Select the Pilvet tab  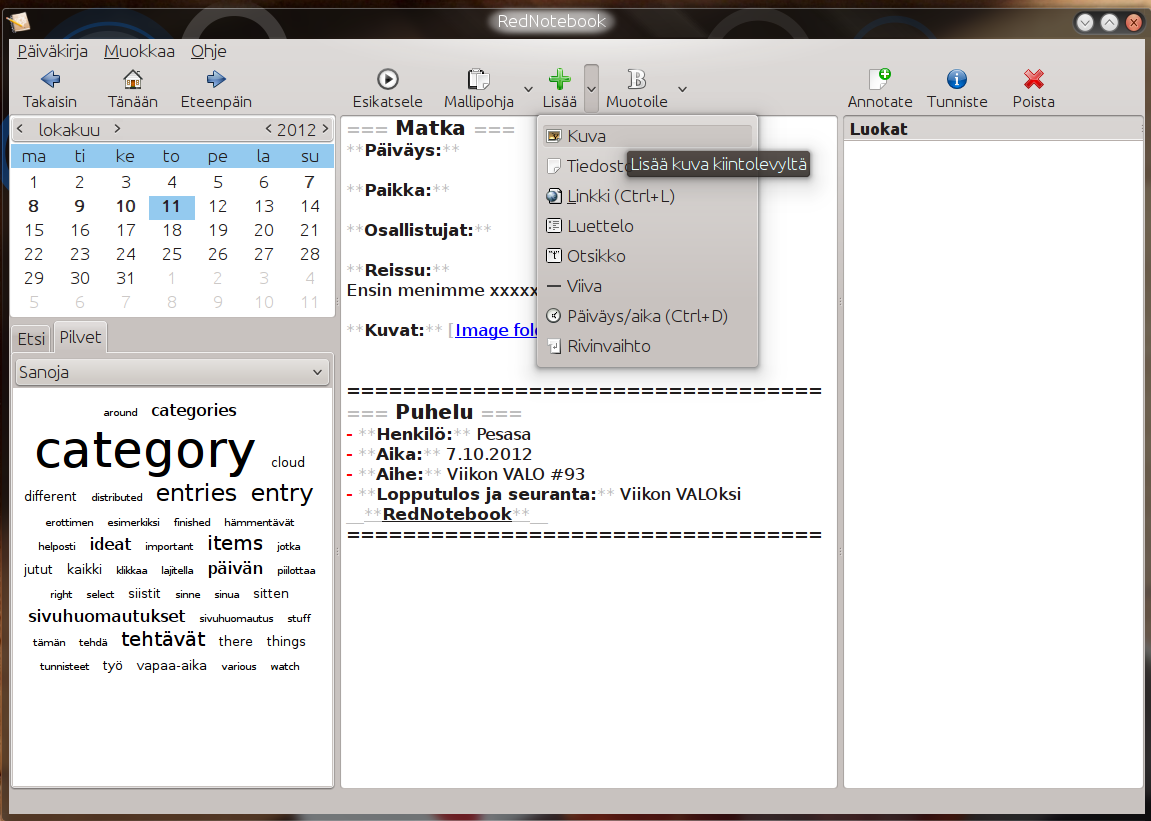coord(81,337)
